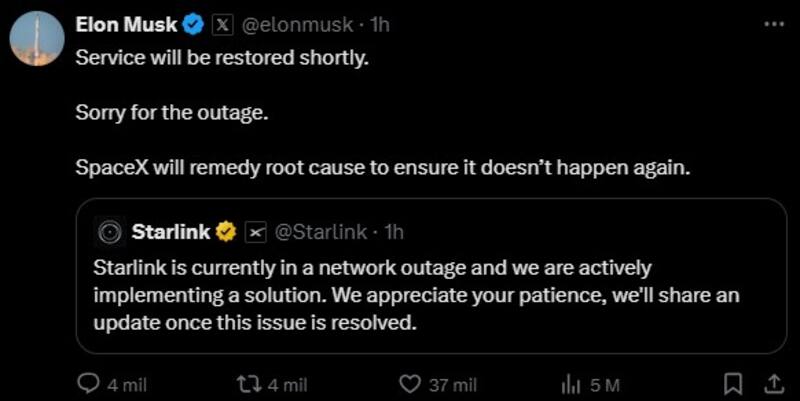Click Starlink's gold verified badge

(x=227, y=232)
